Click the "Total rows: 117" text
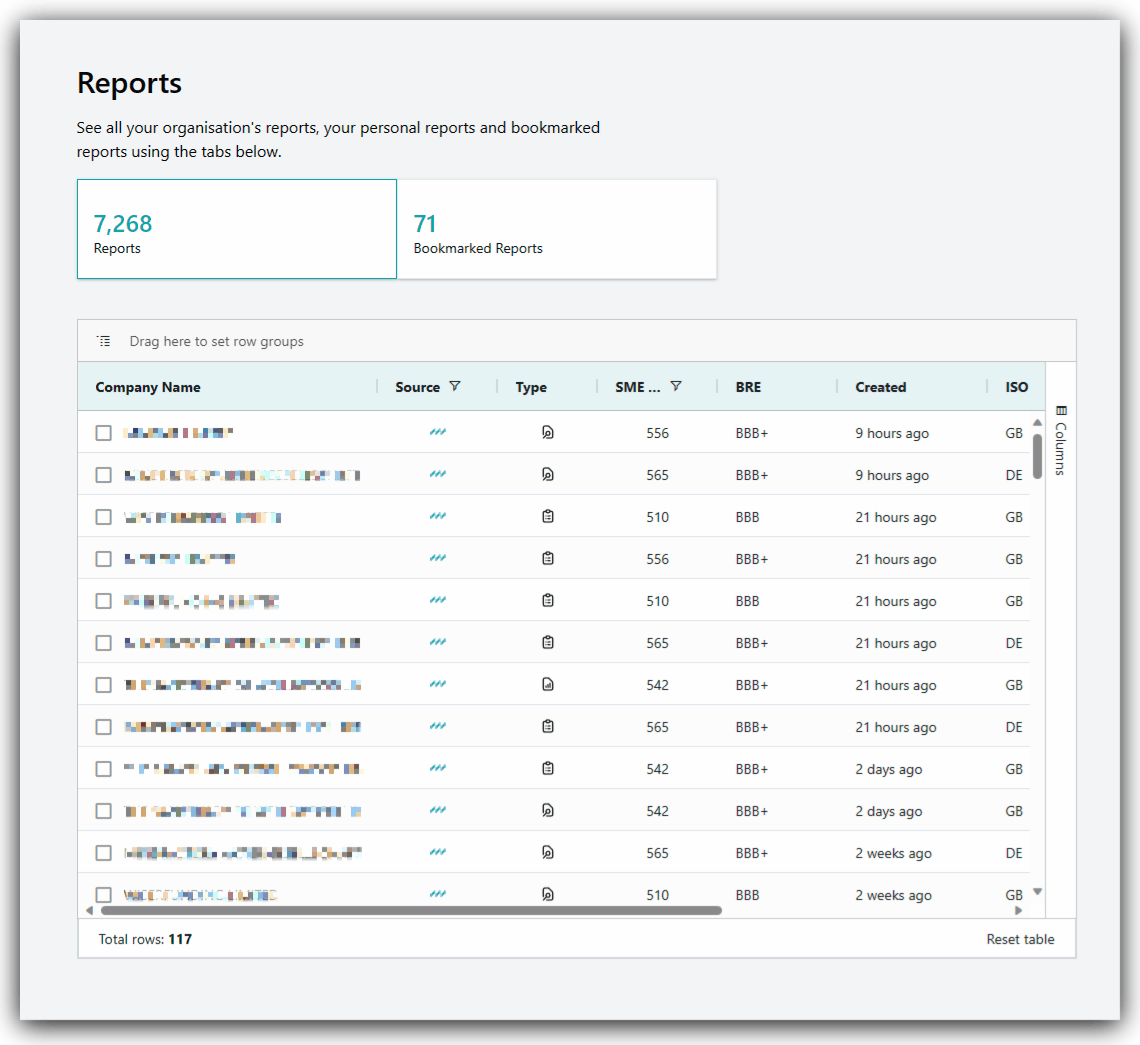 pyautogui.click(x=145, y=939)
